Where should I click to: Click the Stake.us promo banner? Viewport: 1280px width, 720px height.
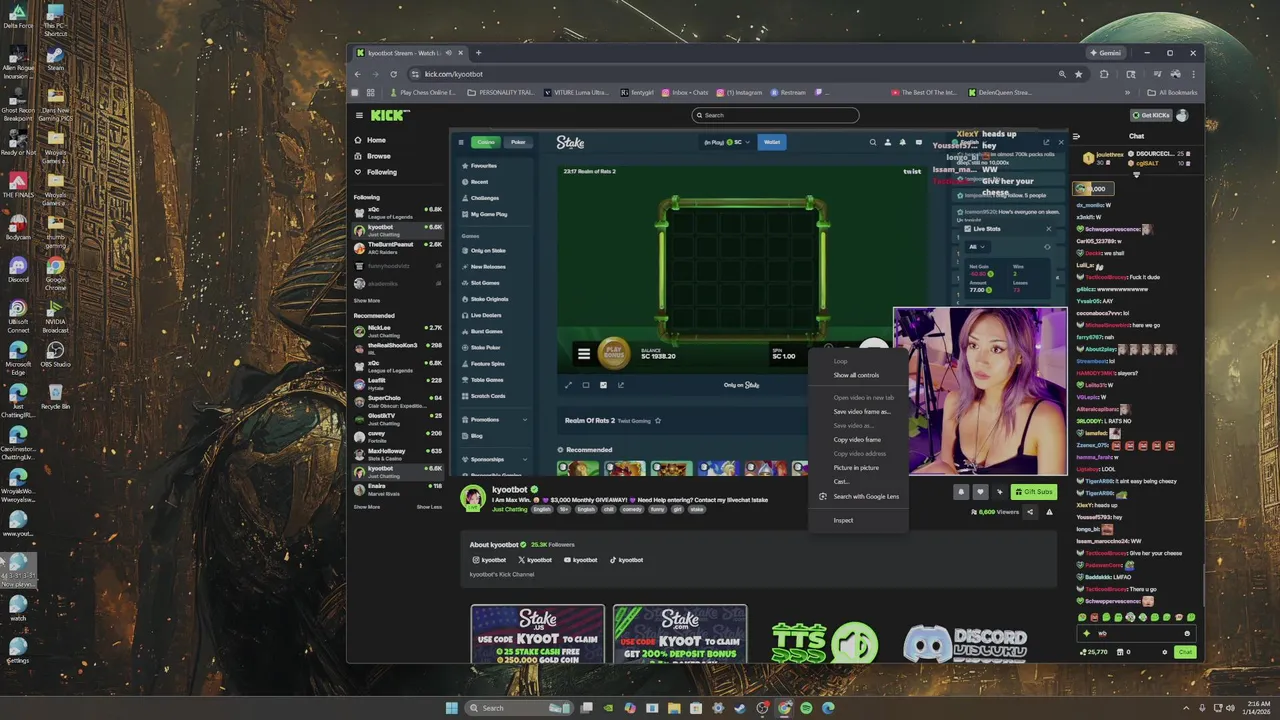[538, 634]
